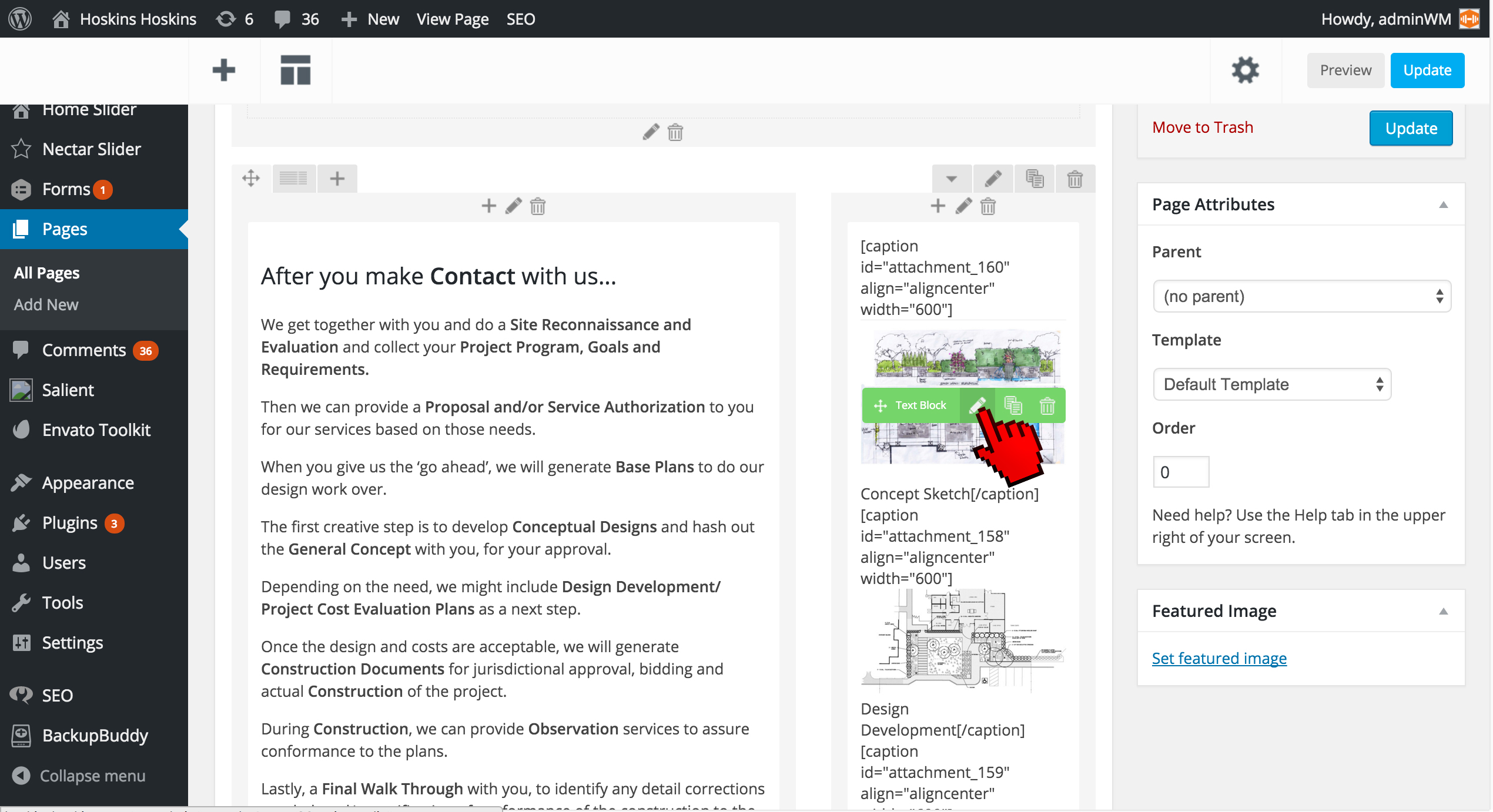The image size is (1493, 812).
Task: Collapse the Featured Image panel
Action: pyautogui.click(x=1443, y=611)
